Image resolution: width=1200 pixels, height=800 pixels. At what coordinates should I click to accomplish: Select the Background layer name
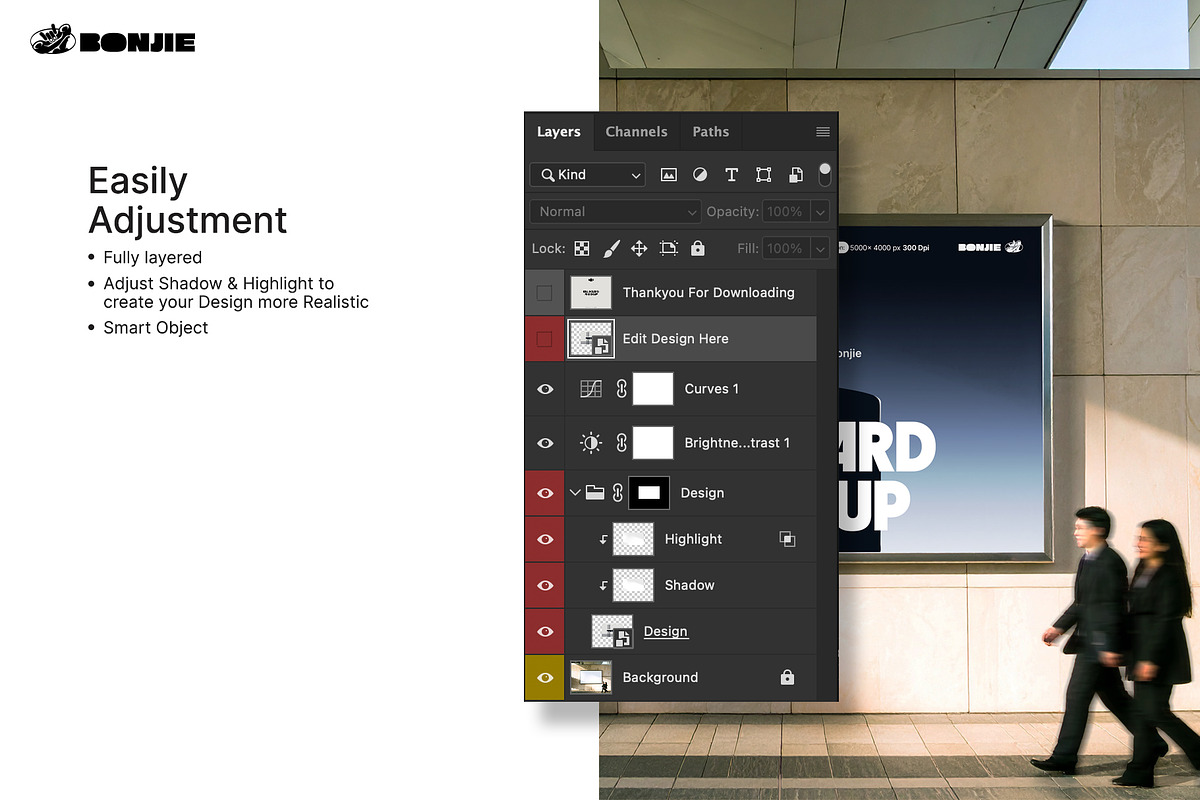point(660,677)
